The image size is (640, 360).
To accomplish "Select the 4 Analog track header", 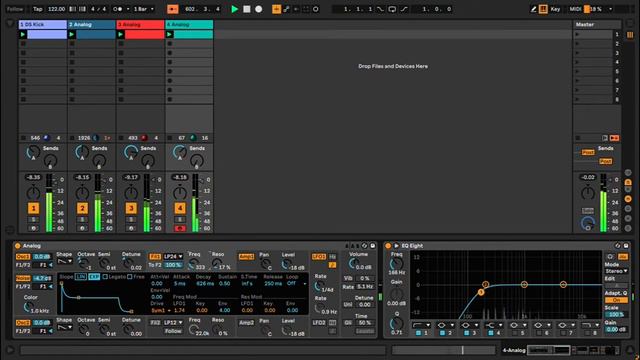I will [x=189, y=24].
